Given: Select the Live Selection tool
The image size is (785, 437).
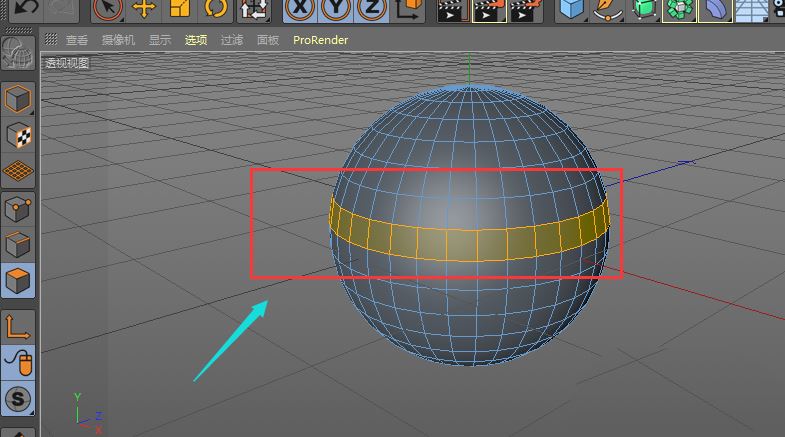Looking at the screenshot, I should click(108, 9).
